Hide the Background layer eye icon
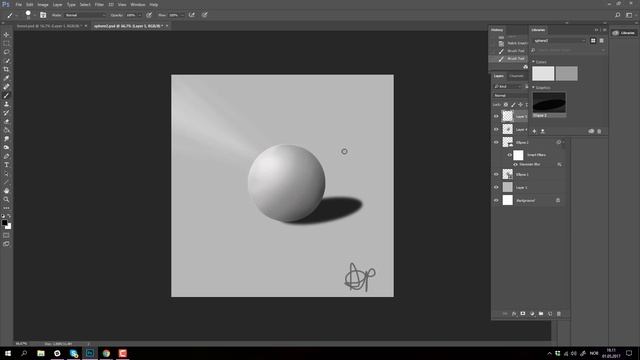This screenshot has height=360, width=640. (x=496, y=200)
